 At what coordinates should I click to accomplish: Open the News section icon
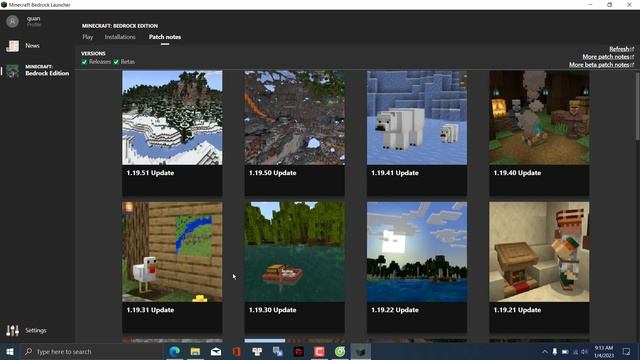[x=12, y=46]
